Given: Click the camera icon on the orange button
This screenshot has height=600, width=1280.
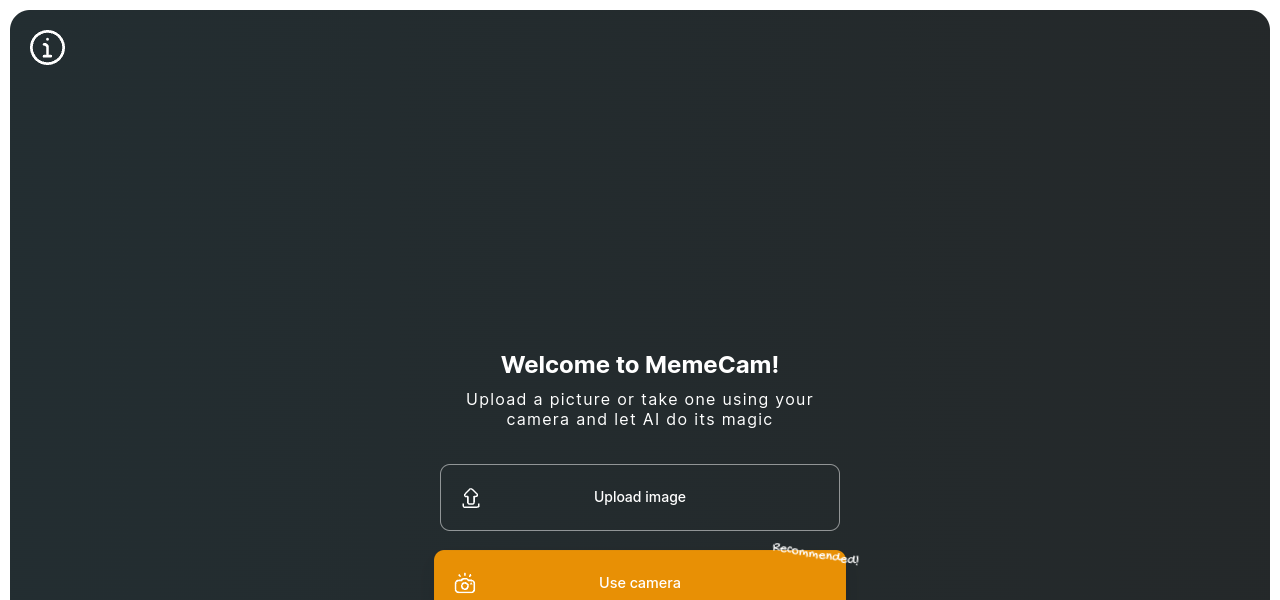Looking at the screenshot, I should tap(465, 583).
